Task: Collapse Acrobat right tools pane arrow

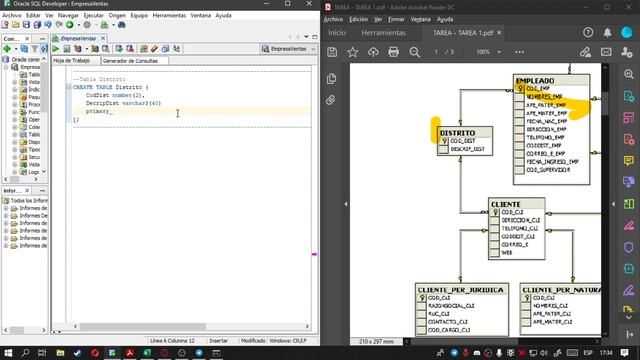Action: [x=613, y=204]
